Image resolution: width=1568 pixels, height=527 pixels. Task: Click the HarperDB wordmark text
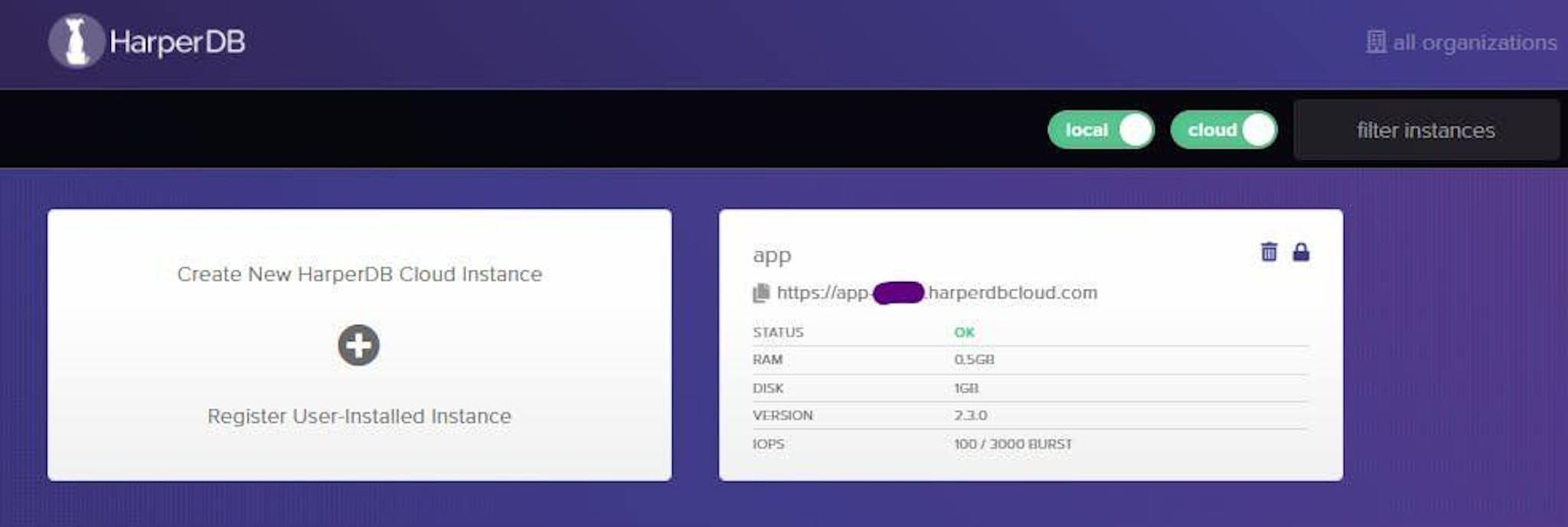click(x=178, y=42)
